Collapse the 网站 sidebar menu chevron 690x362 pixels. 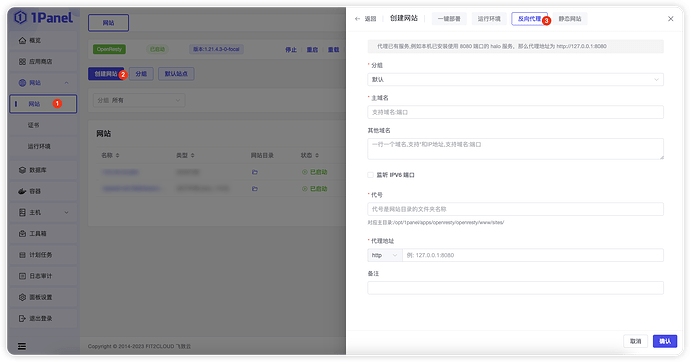pyautogui.click(x=67, y=83)
